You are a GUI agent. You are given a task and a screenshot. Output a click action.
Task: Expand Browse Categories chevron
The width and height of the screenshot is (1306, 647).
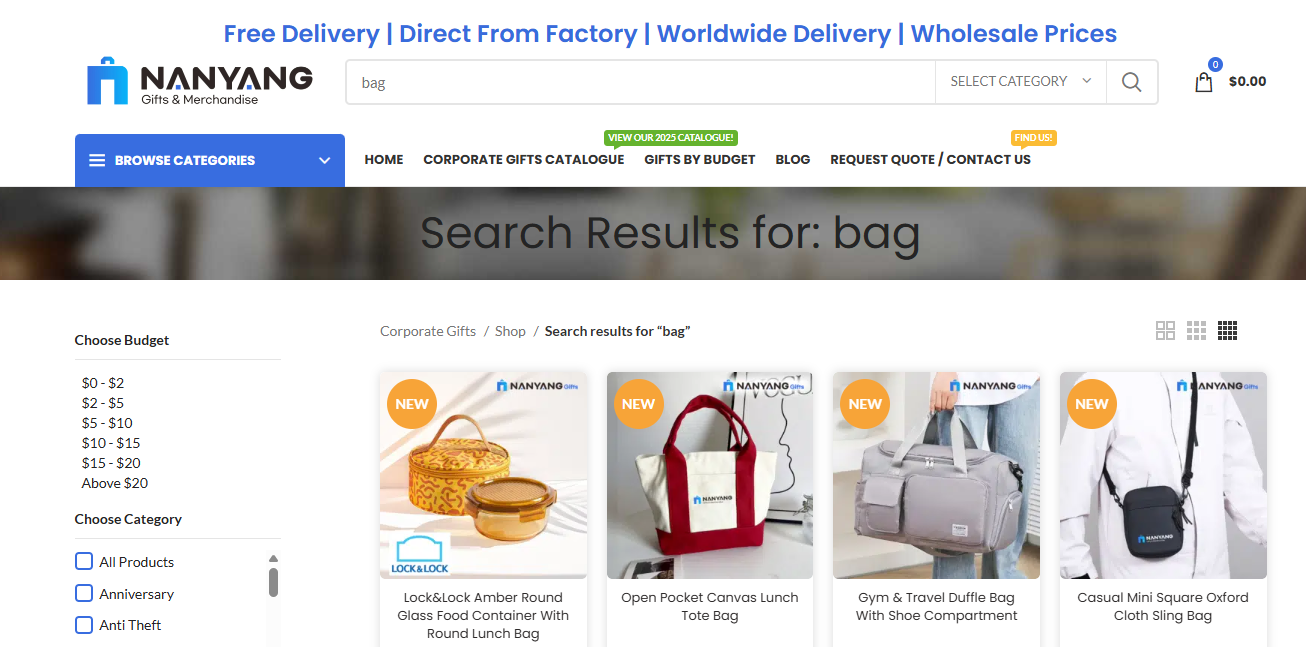tap(324, 160)
